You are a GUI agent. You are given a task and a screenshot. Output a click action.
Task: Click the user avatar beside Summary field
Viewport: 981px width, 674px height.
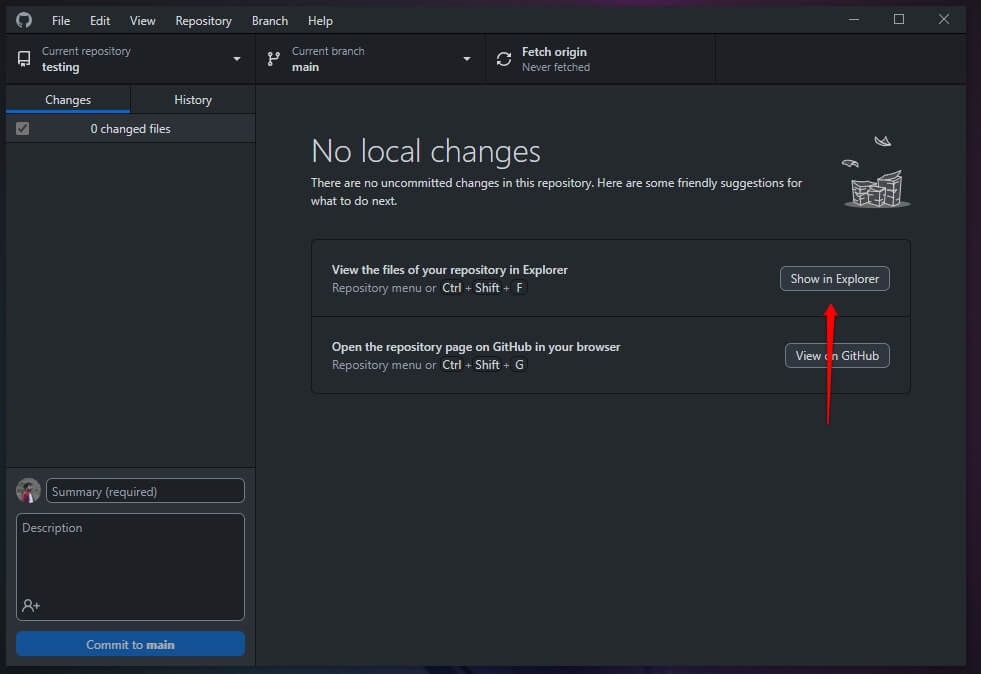tap(28, 491)
